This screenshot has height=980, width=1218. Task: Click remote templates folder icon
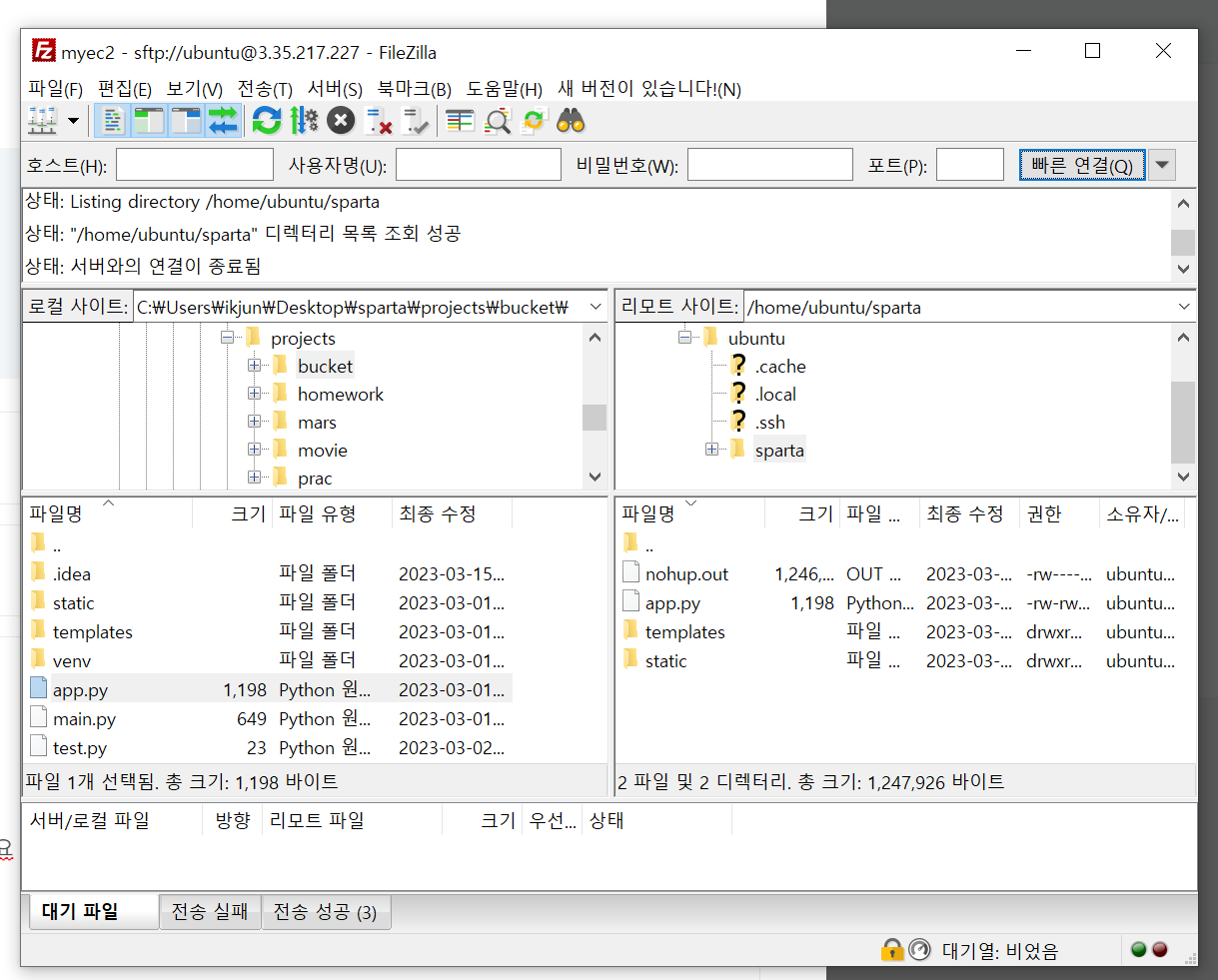point(630,630)
